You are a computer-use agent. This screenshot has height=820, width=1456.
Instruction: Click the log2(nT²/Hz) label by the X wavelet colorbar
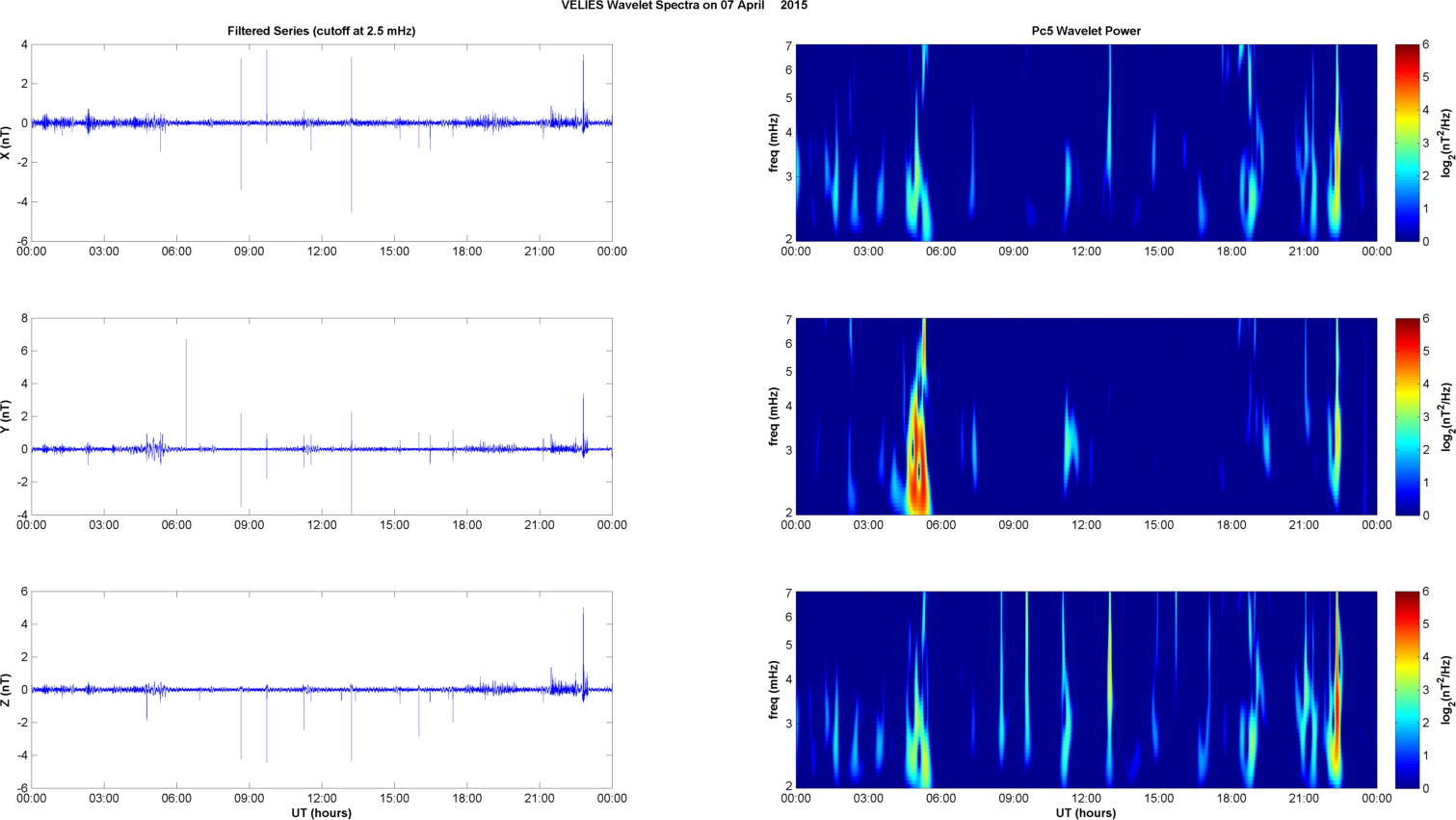click(1446, 143)
